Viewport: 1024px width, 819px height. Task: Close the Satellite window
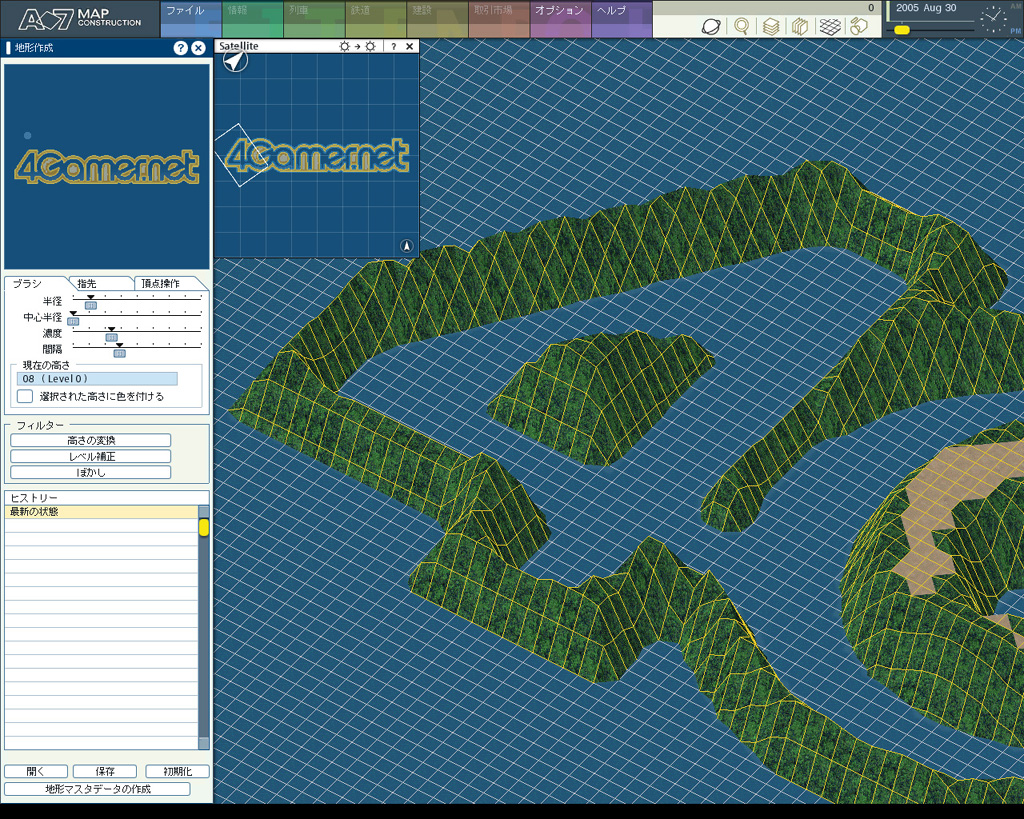409,46
